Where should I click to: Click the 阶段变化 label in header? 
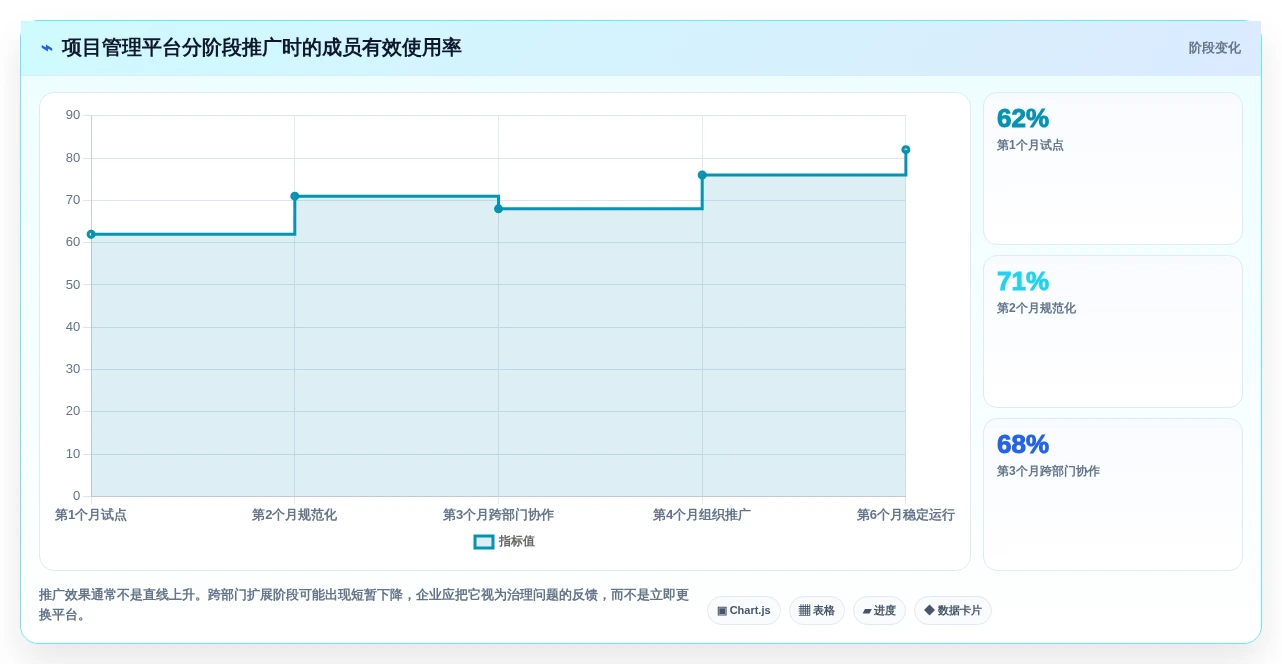click(x=1214, y=48)
